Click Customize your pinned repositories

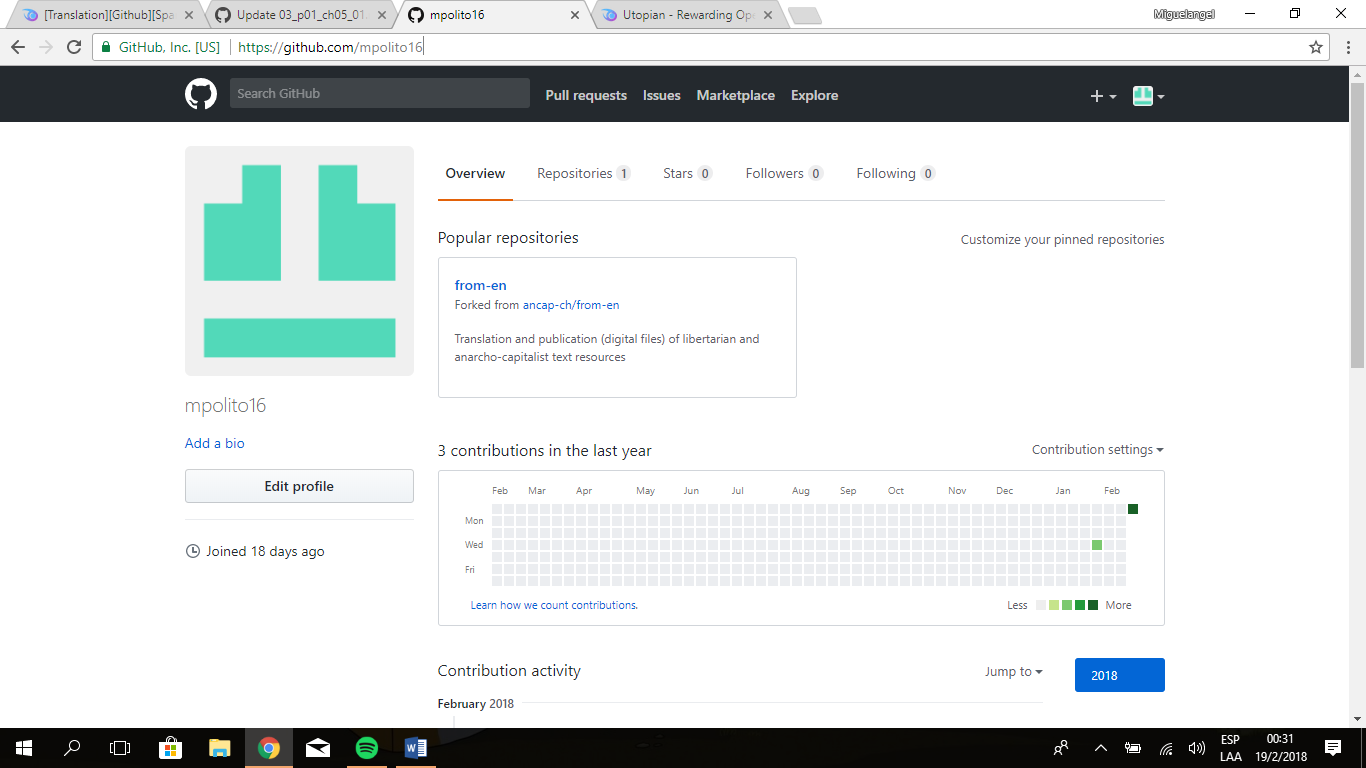pyautogui.click(x=1062, y=240)
